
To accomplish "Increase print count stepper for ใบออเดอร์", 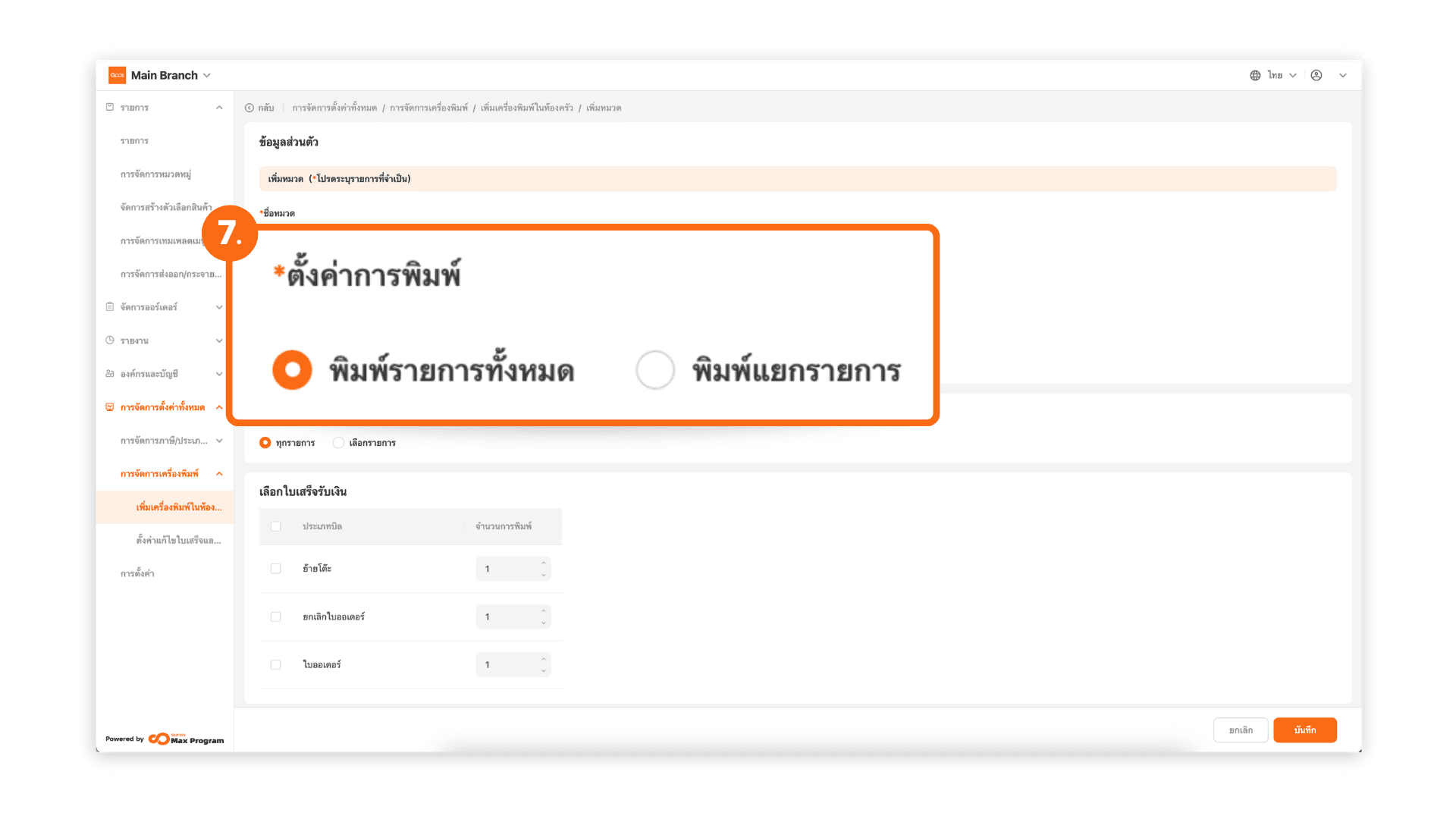I will [x=544, y=659].
